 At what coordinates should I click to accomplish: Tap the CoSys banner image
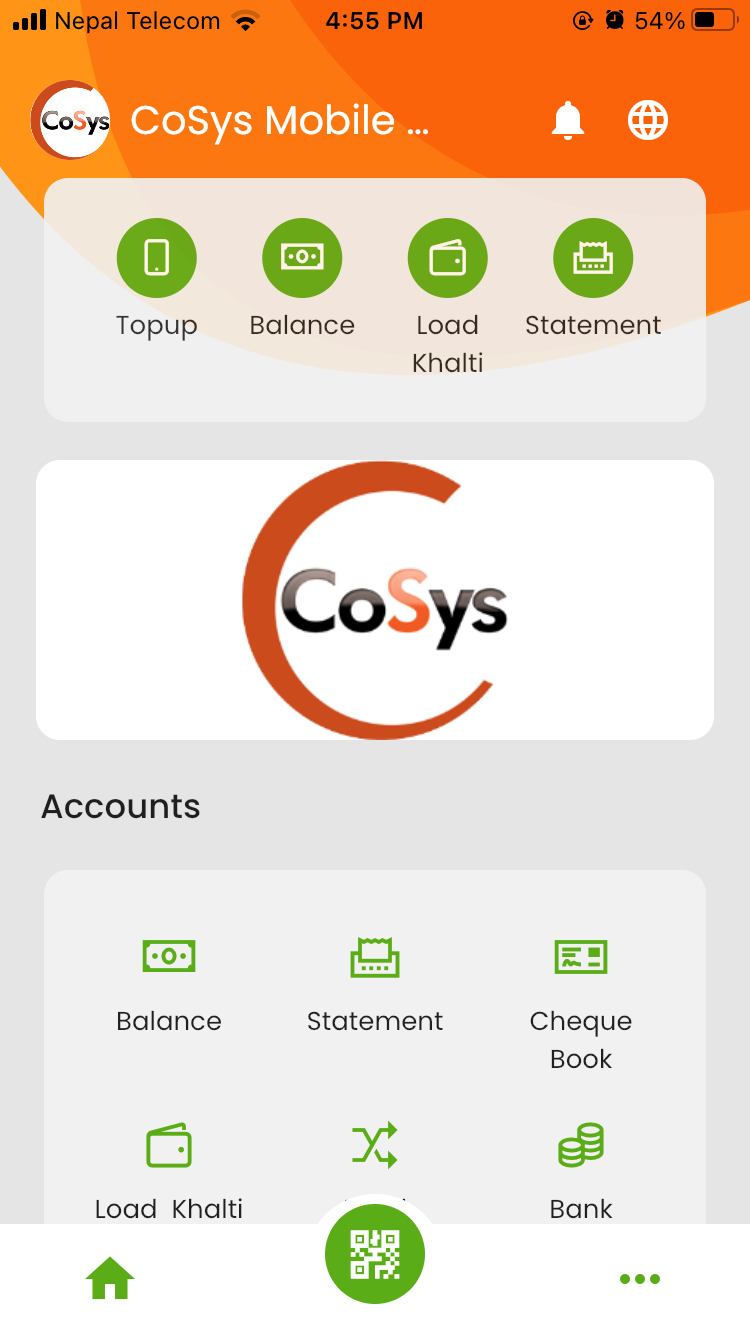point(375,600)
